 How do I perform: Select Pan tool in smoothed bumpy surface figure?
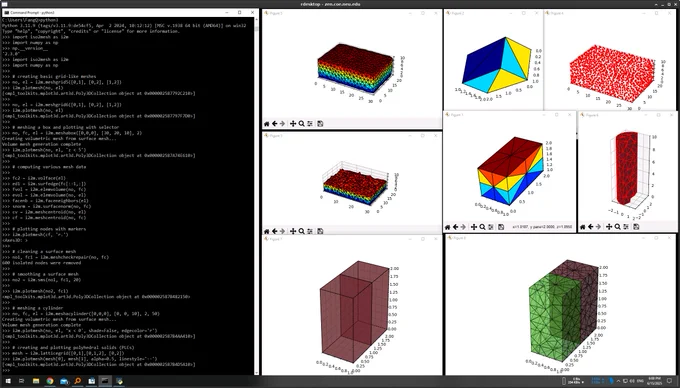(x=293, y=231)
